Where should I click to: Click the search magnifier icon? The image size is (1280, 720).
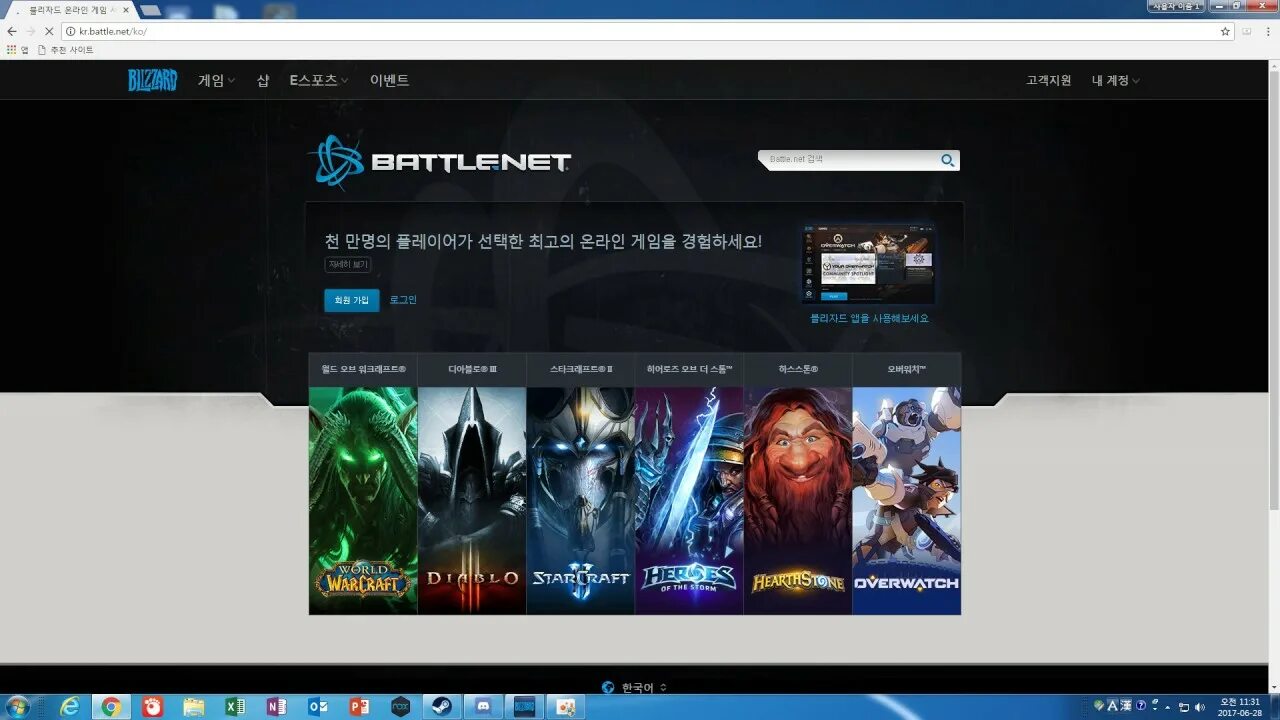tap(947, 160)
